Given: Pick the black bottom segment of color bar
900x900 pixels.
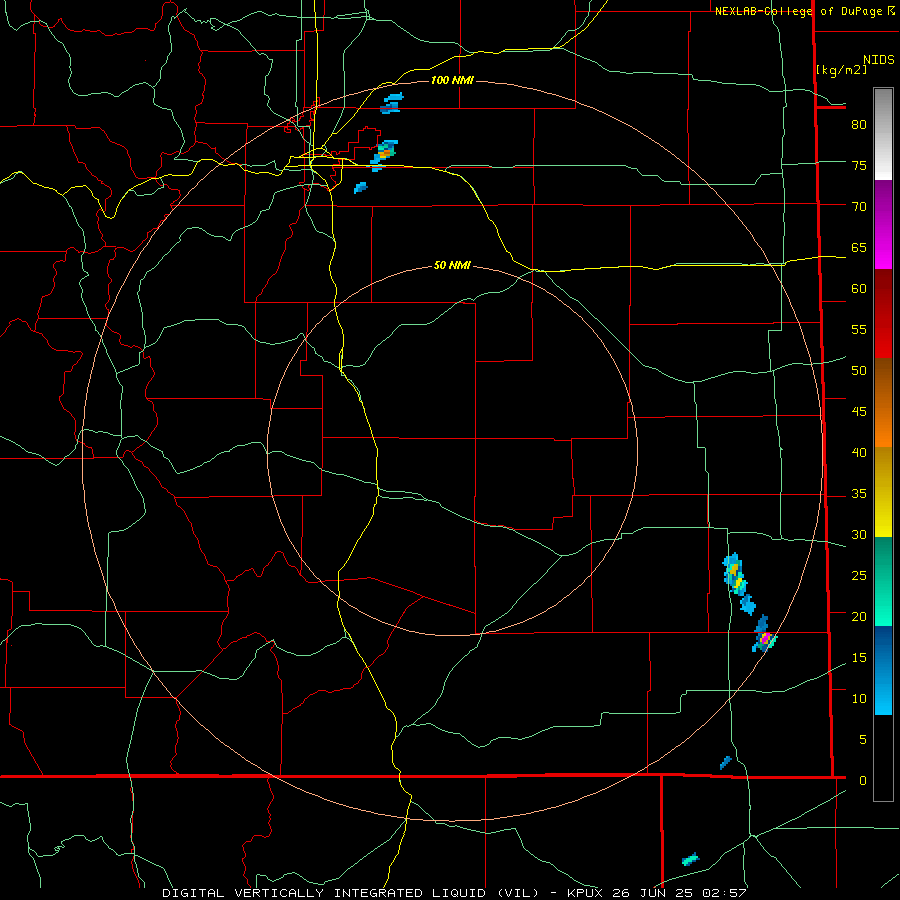Looking at the screenshot, I should tap(883, 758).
